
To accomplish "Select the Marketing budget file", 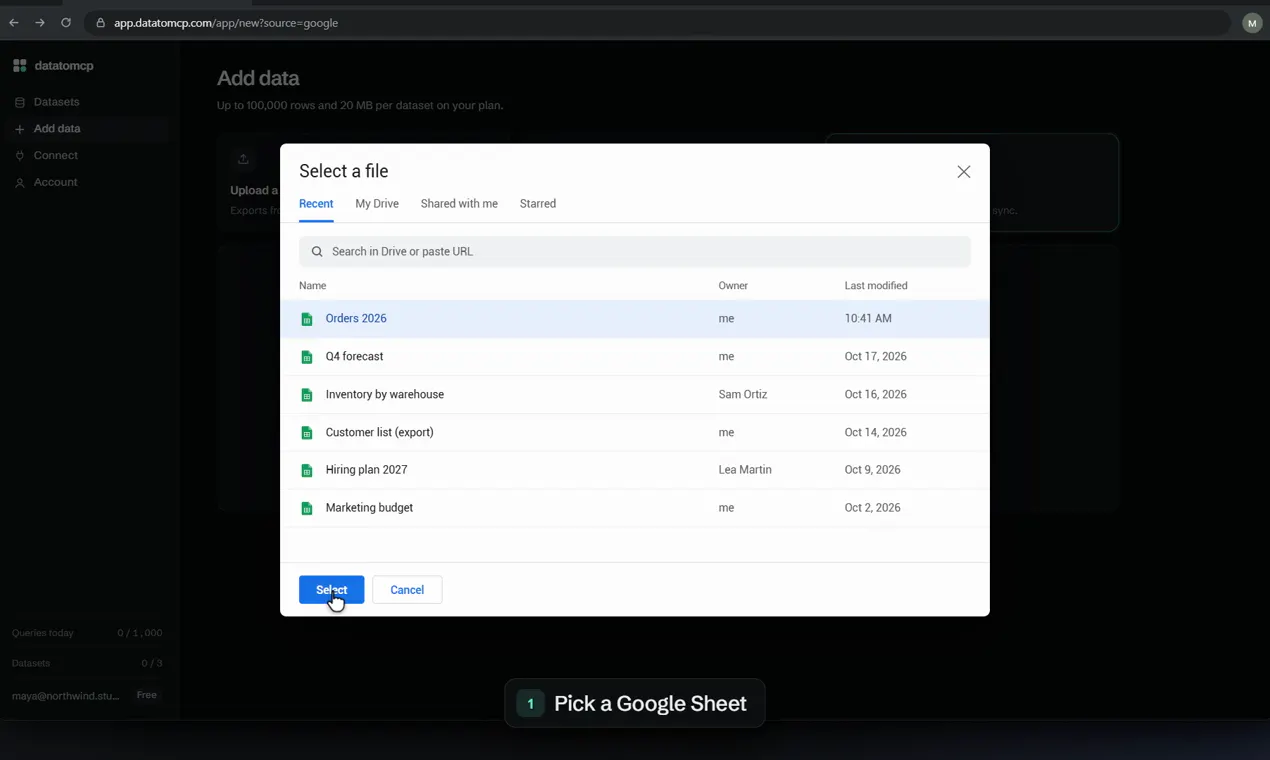I will tap(634, 508).
